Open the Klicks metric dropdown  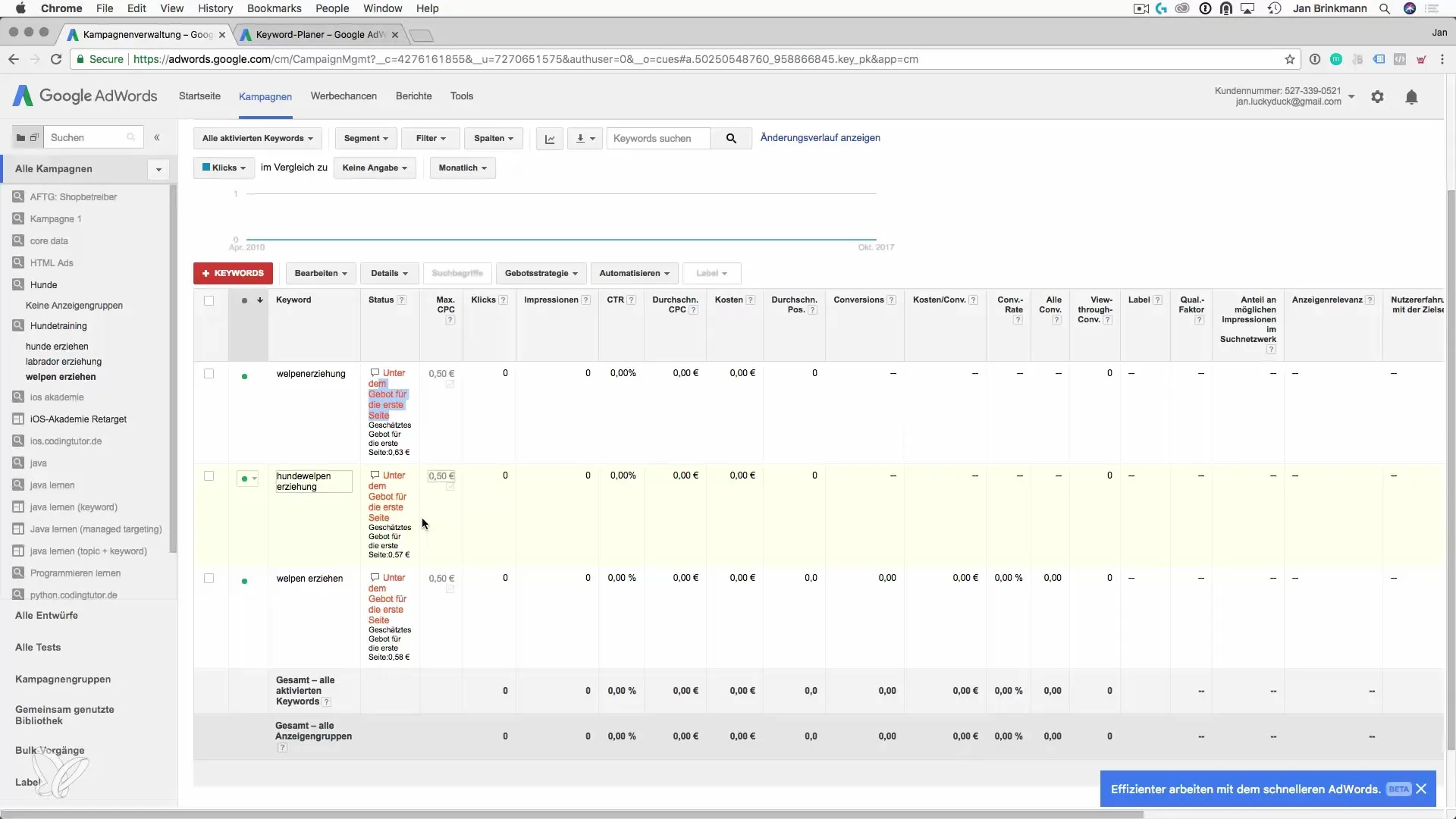point(224,168)
